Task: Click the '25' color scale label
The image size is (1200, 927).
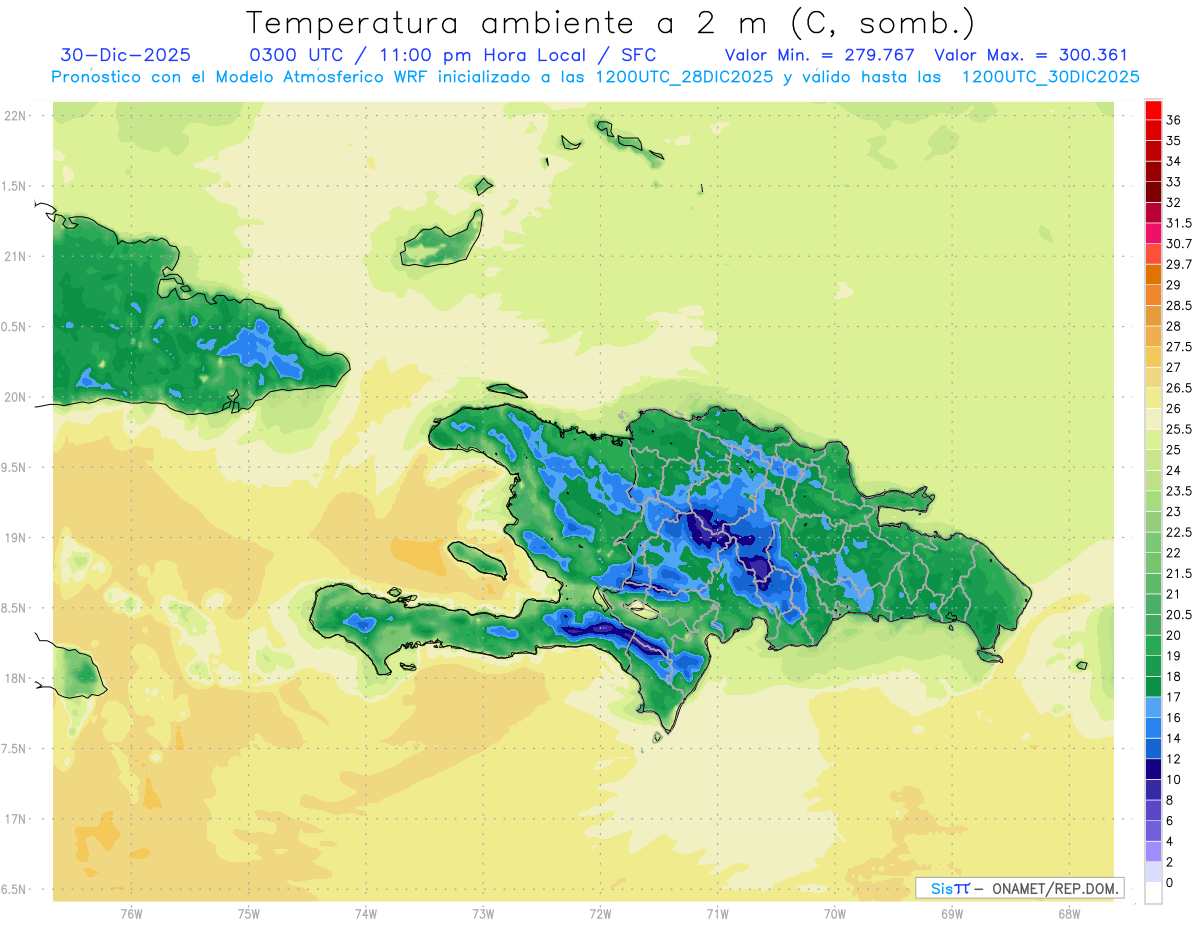Action: point(1174,450)
